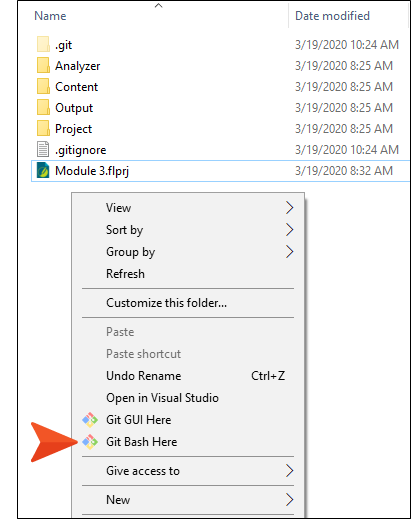The width and height of the screenshot is (411, 519).
Task: Expand the View submenu arrow
Action: click(x=289, y=208)
